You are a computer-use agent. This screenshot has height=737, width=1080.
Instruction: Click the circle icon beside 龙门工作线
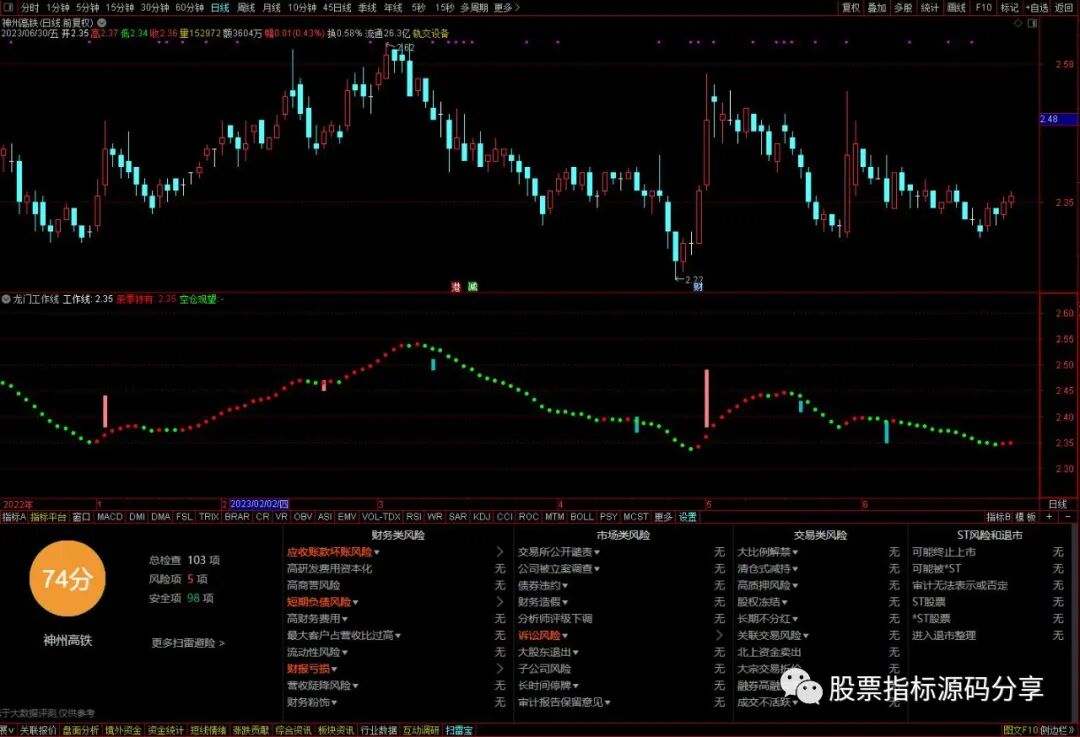pyautogui.click(x=6, y=299)
